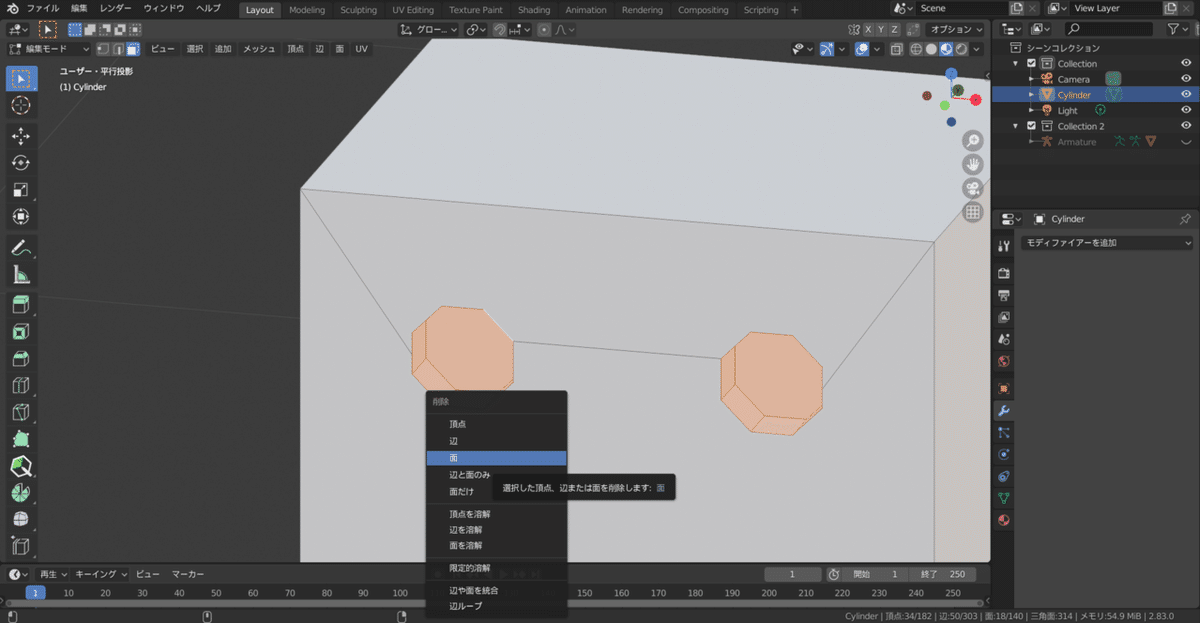Choose Vertices in delete menu
This screenshot has height=623, width=1200.
coord(496,424)
